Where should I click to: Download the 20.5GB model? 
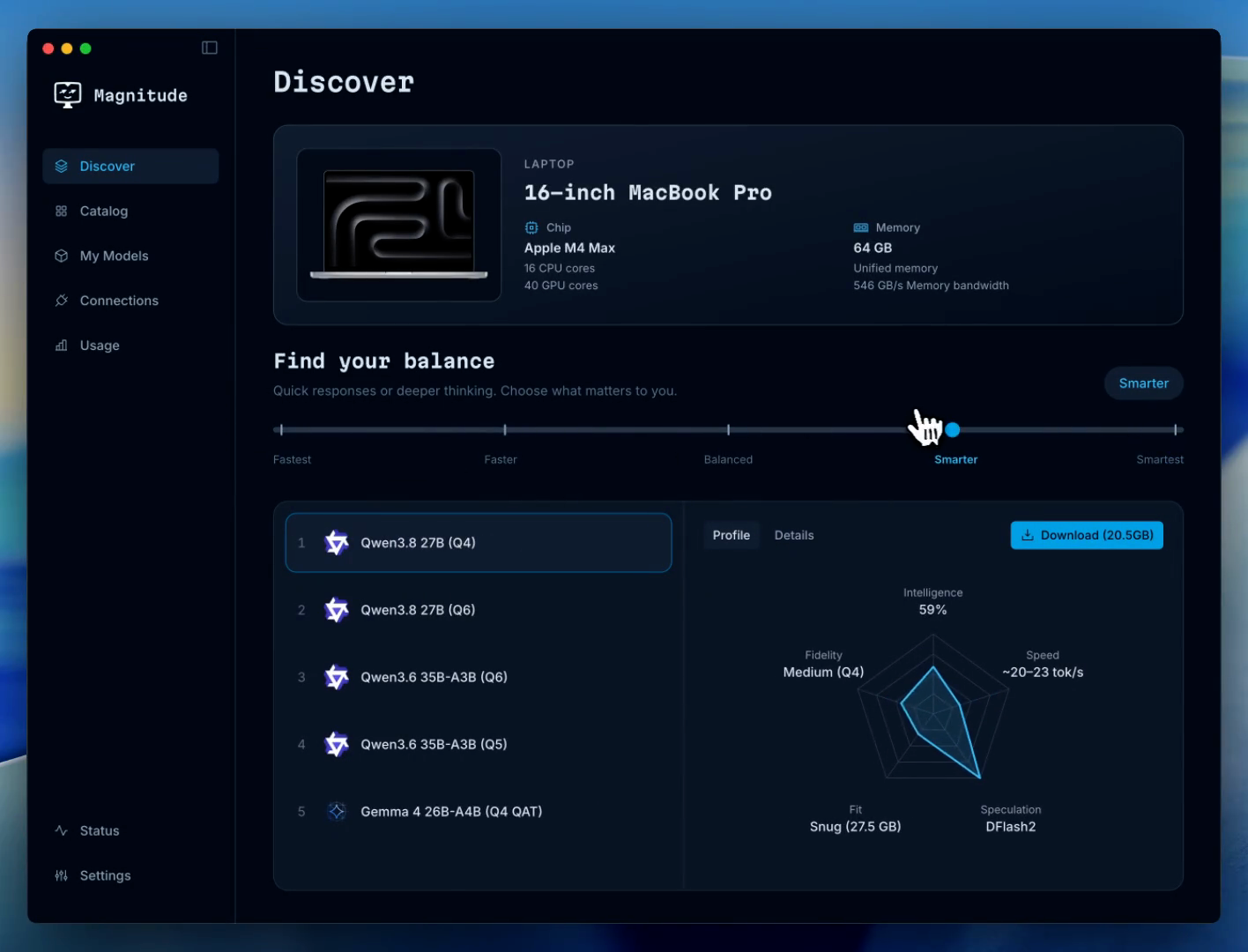point(1087,535)
